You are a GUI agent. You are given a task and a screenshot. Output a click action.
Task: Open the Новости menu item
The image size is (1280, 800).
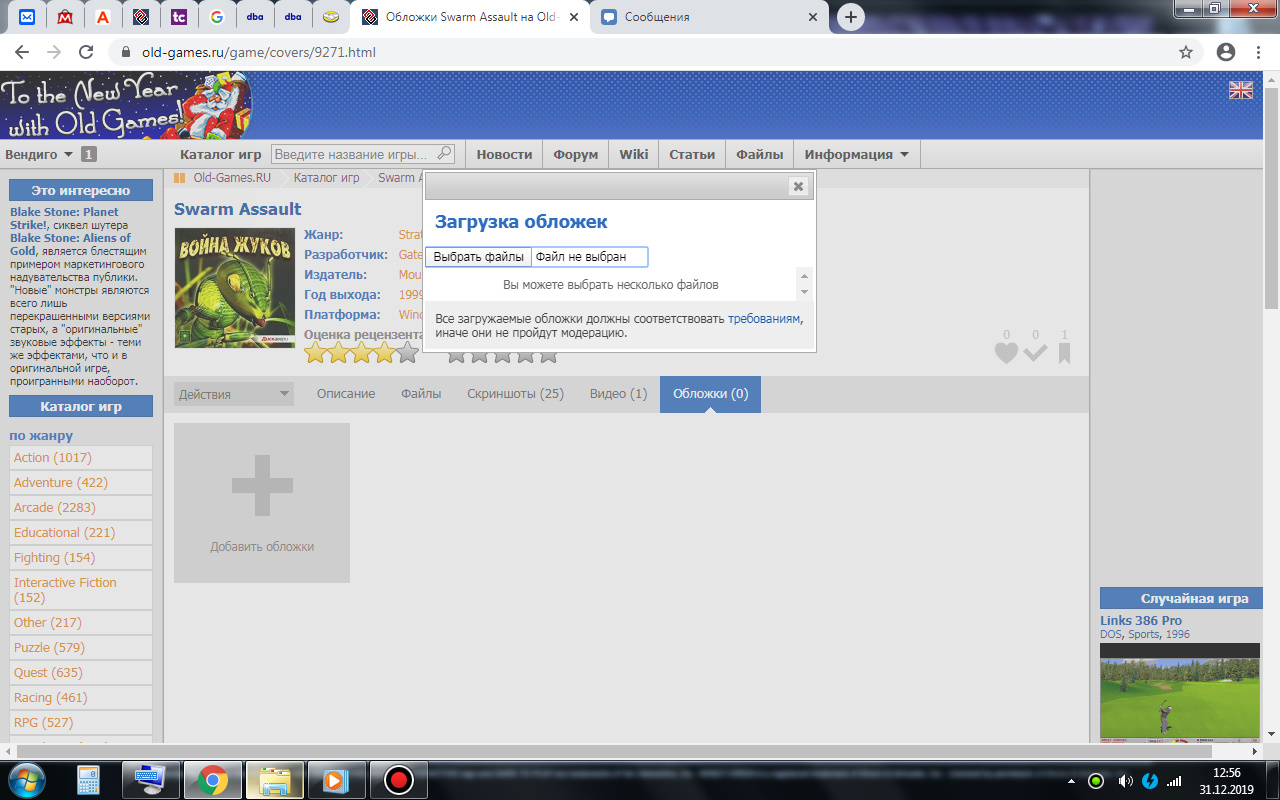point(504,154)
